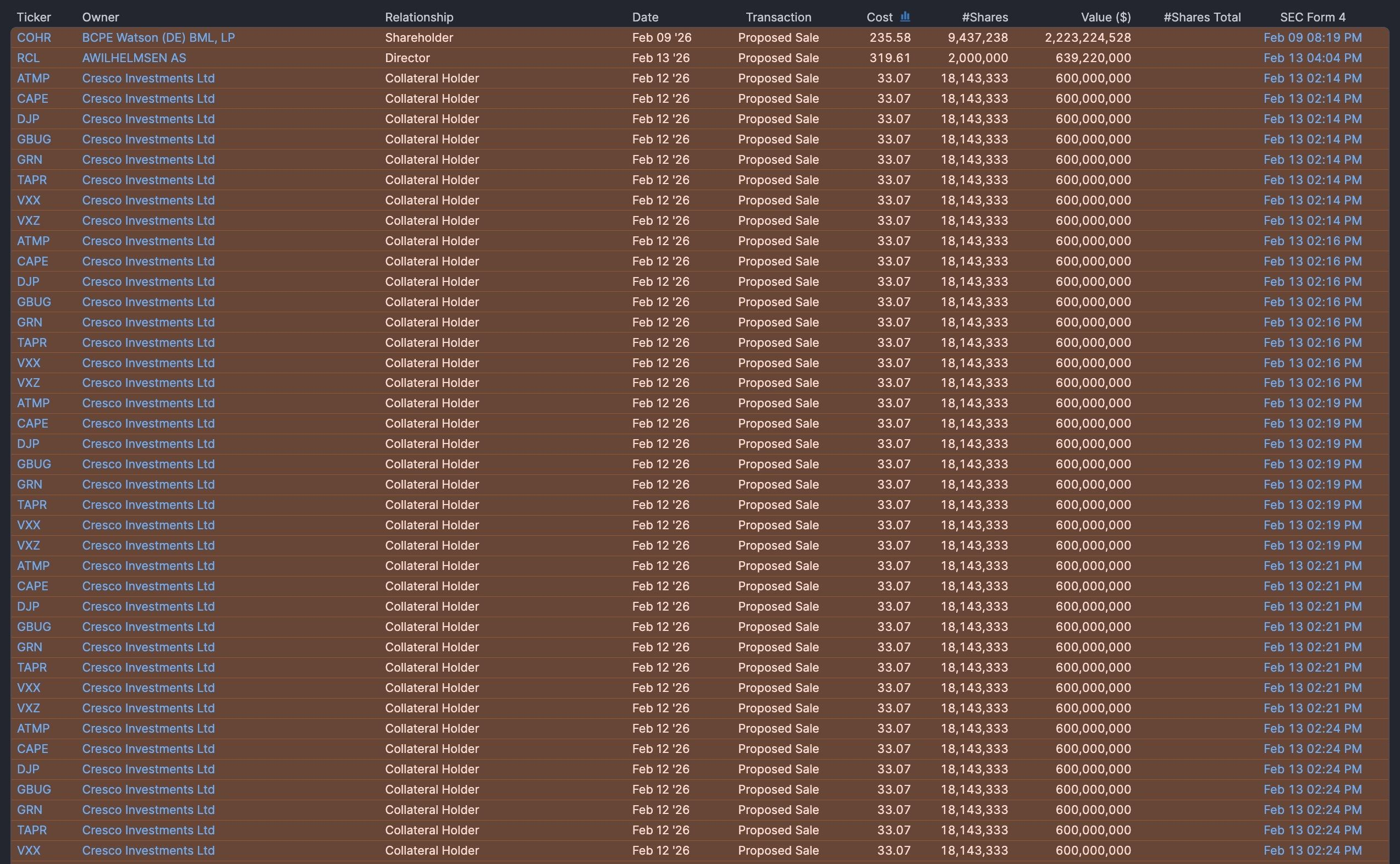1400x864 pixels.
Task: Open Cresco Investments Ltd in DJP 02:19 PM row
Action: (148, 444)
